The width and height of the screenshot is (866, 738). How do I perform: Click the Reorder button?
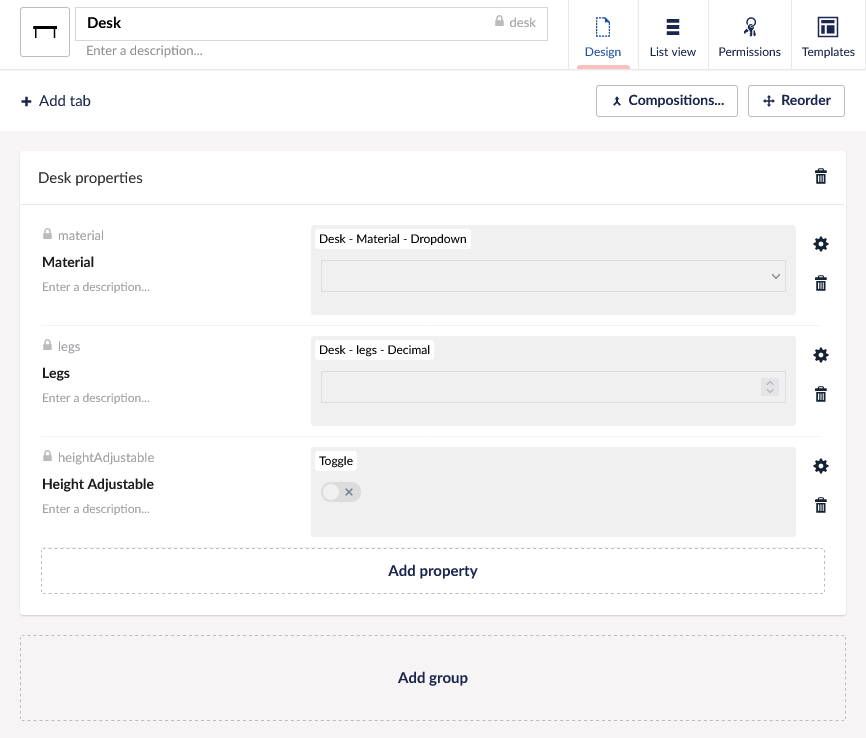796,101
